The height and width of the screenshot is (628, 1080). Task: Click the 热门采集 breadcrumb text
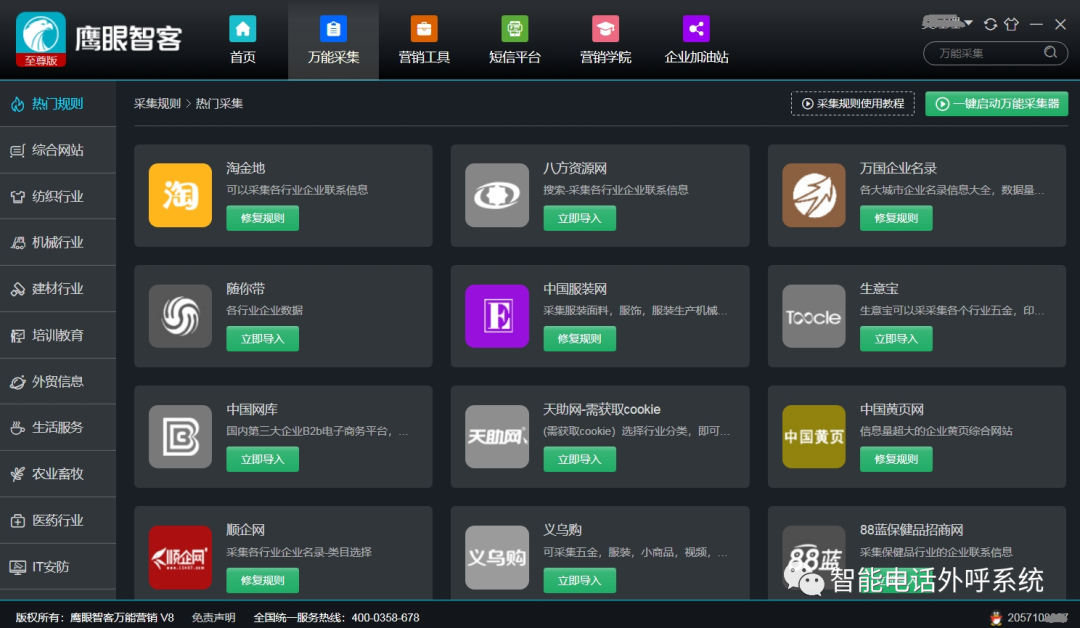pyautogui.click(x=219, y=103)
